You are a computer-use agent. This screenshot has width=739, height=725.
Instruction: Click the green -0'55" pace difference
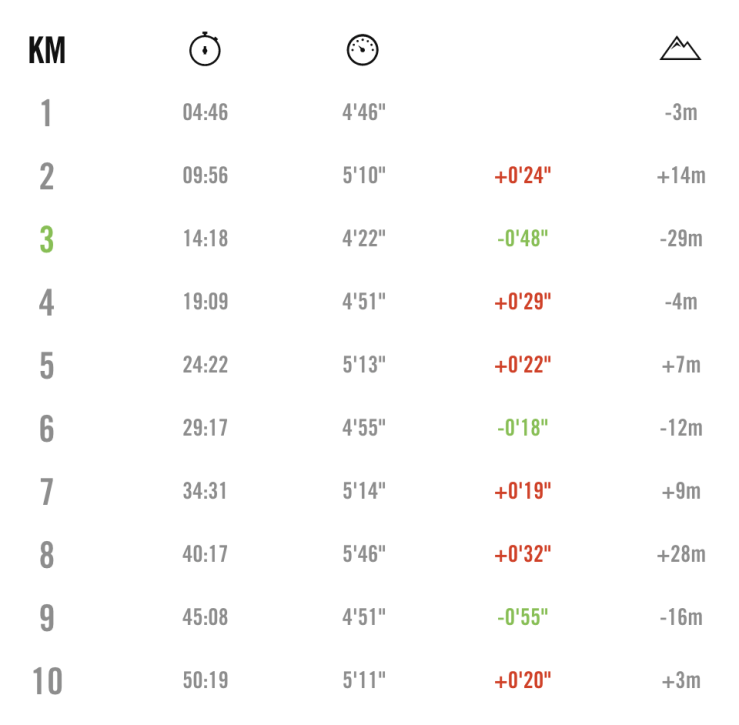tap(523, 617)
